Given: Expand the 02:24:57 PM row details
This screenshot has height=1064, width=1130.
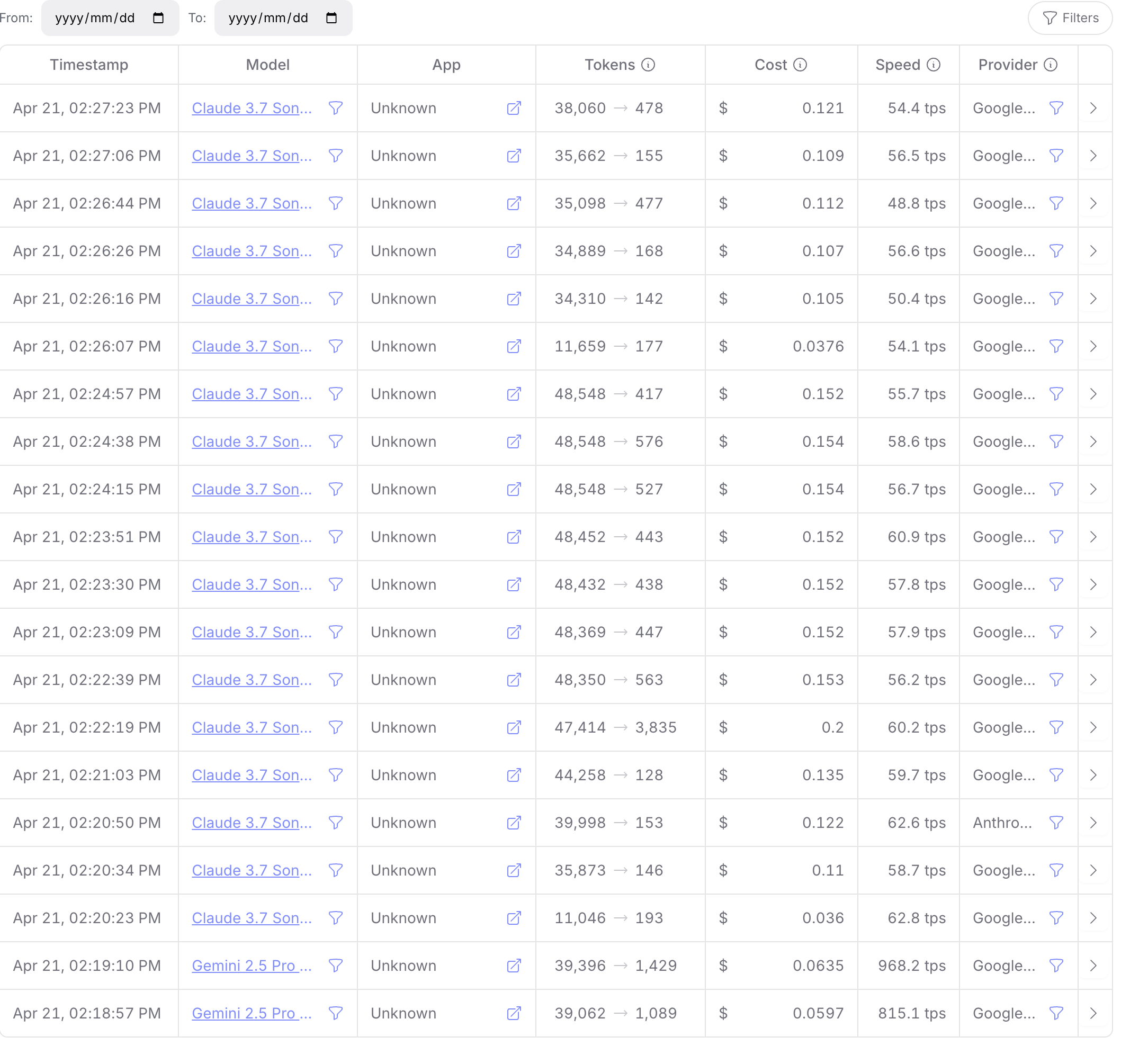Looking at the screenshot, I should coord(1093,394).
